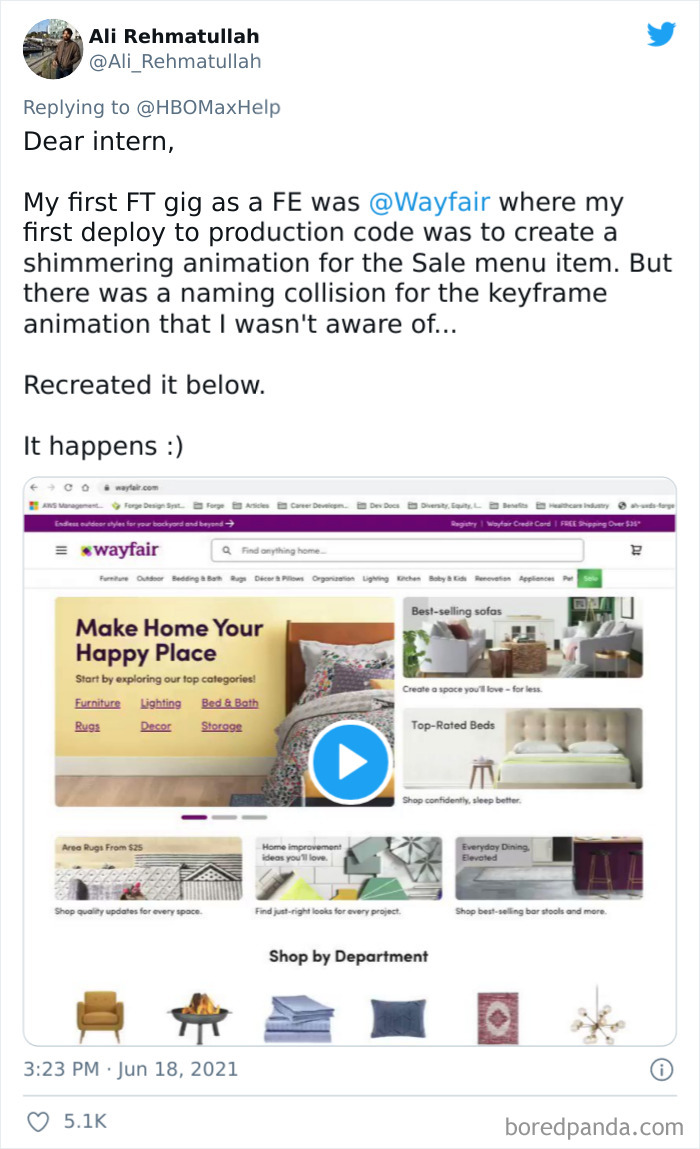Select the second carousel indicator dash
Screen dimensions: 700x1149
(x=224, y=816)
